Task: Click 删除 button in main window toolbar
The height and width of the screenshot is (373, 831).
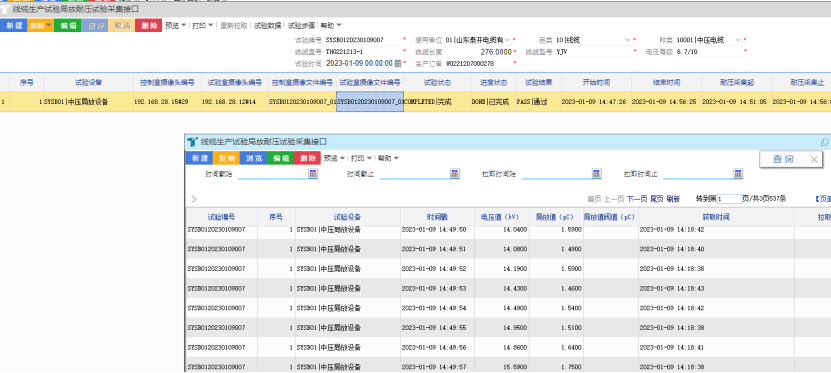Action: click(x=149, y=25)
